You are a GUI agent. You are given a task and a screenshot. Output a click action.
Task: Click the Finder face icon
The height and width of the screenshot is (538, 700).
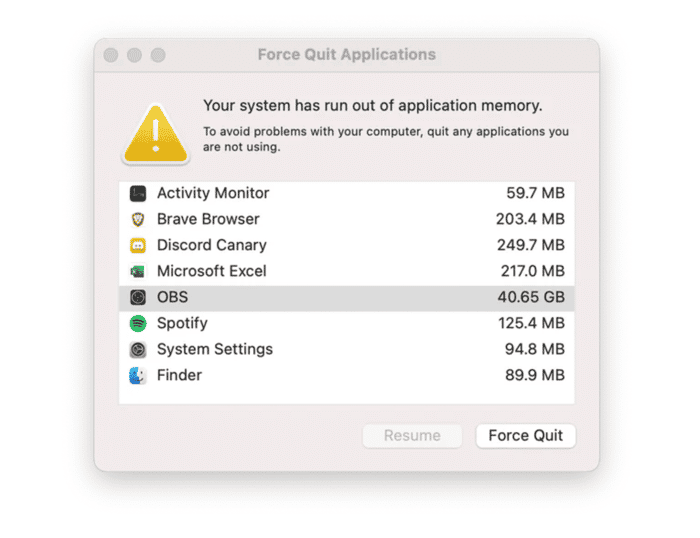click(138, 375)
